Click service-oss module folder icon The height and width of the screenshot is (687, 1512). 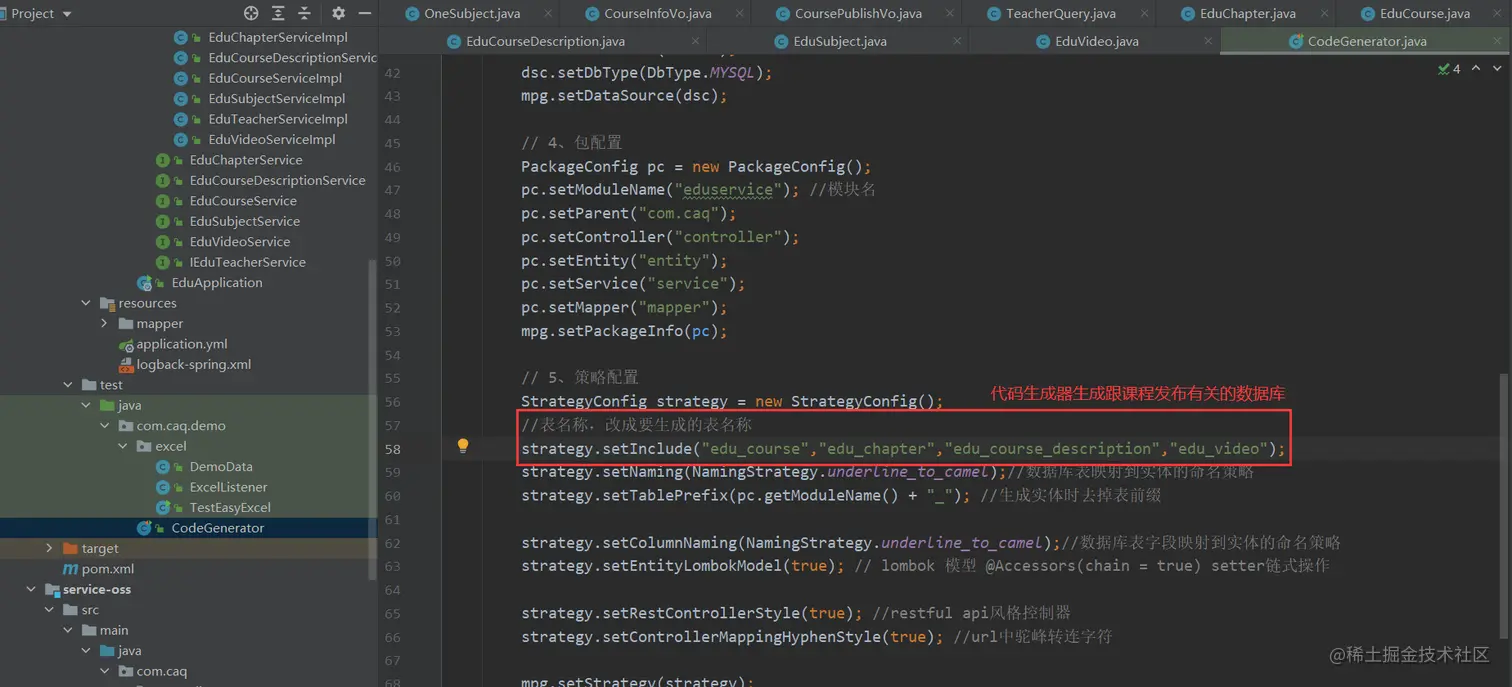52,590
